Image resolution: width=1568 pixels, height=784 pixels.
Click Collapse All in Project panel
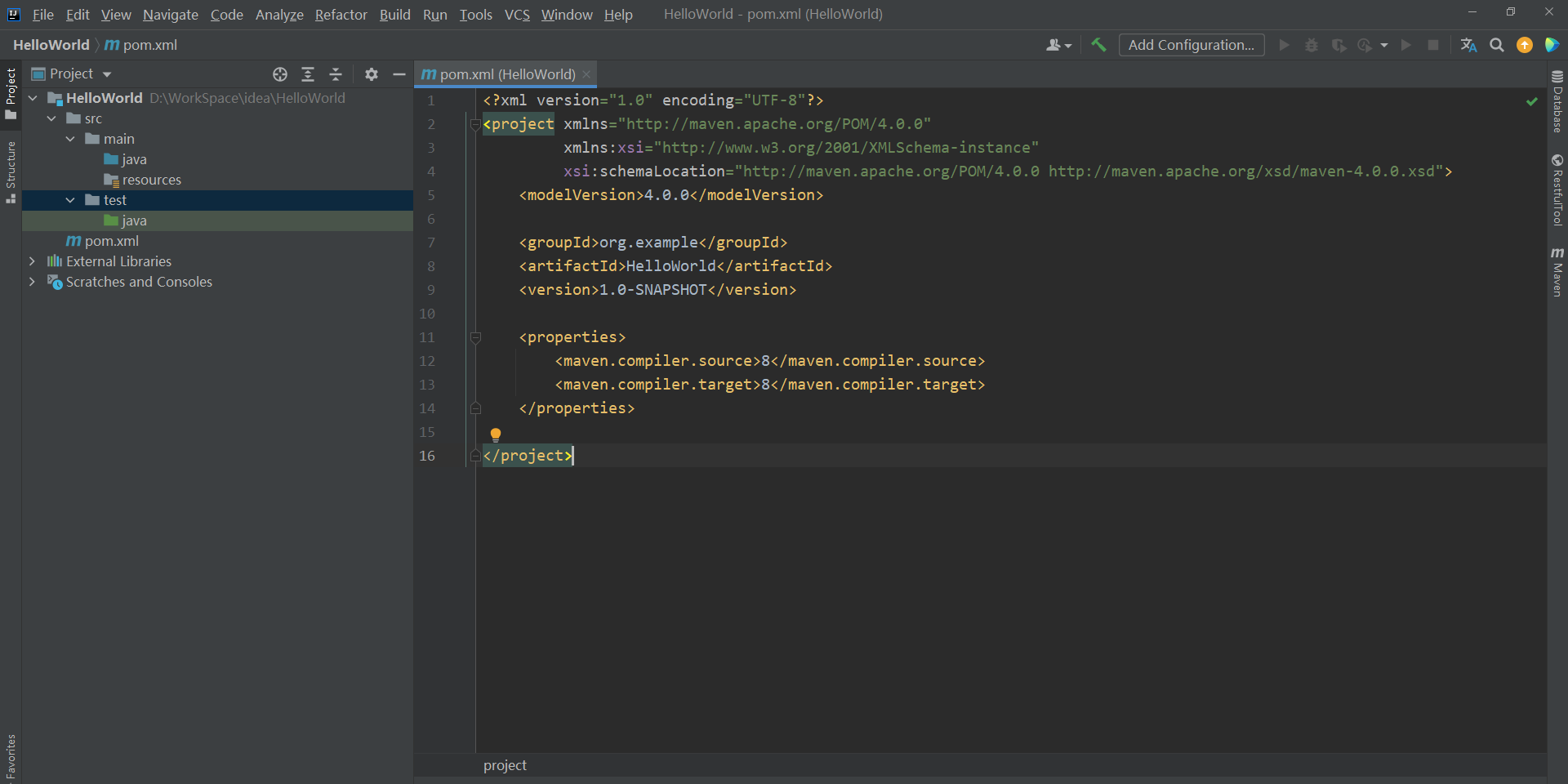(x=336, y=74)
